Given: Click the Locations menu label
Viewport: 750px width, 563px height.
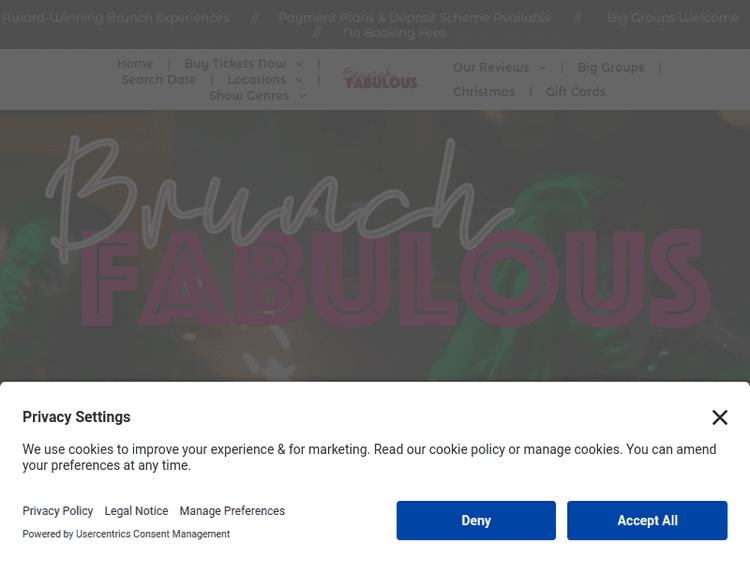Looking at the screenshot, I should point(256,80).
